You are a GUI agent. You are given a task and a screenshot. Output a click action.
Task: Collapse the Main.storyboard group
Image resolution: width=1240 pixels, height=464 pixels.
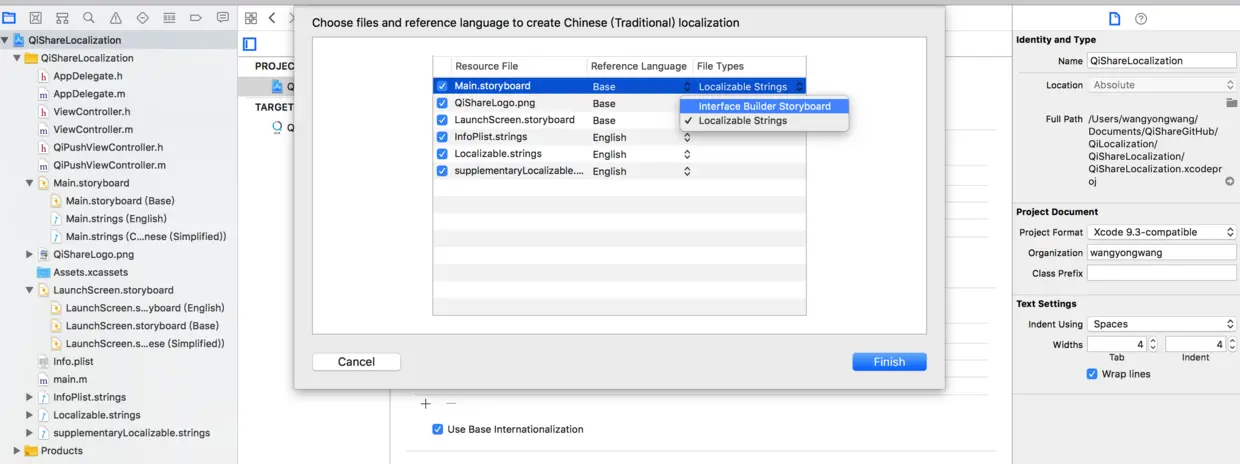pos(29,183)
